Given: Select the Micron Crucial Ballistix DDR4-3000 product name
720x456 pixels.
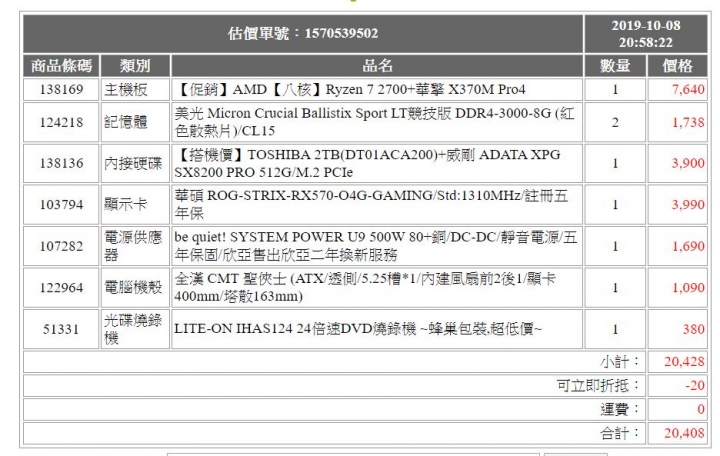Looking at the screenshot, I should tap(375, 122).
